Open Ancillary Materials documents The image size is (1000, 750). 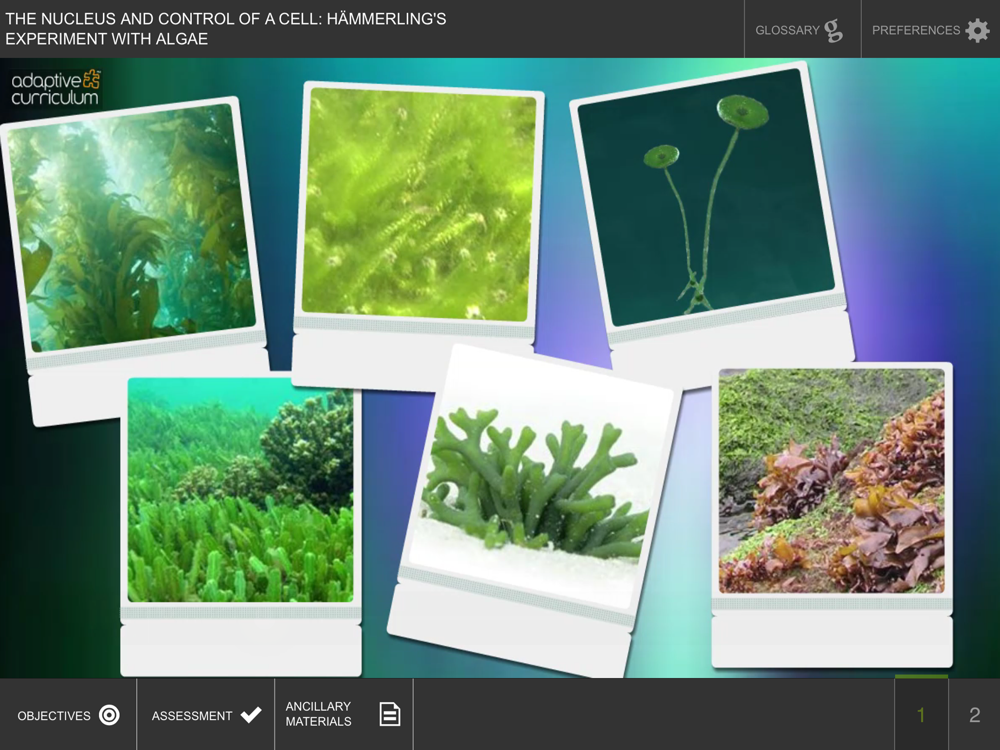point(344,714)
